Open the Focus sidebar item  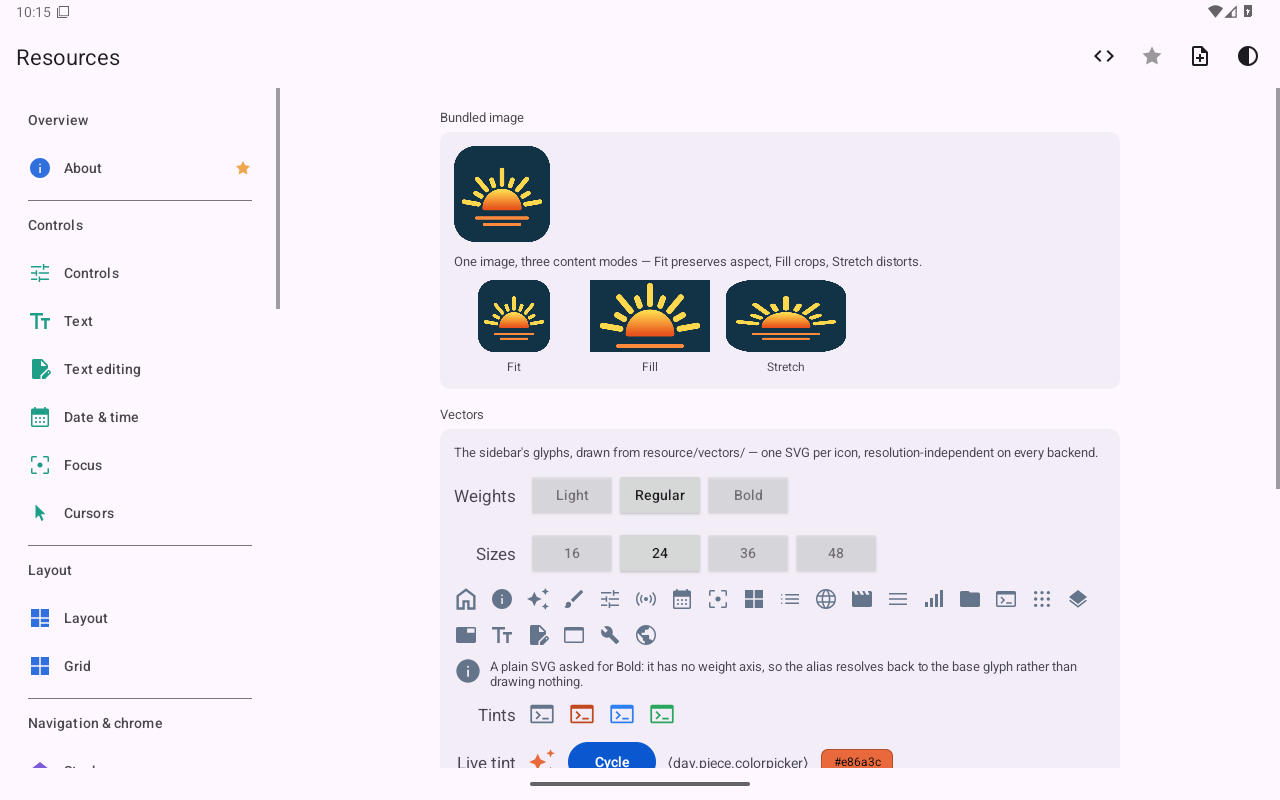(x=140, y=465)
